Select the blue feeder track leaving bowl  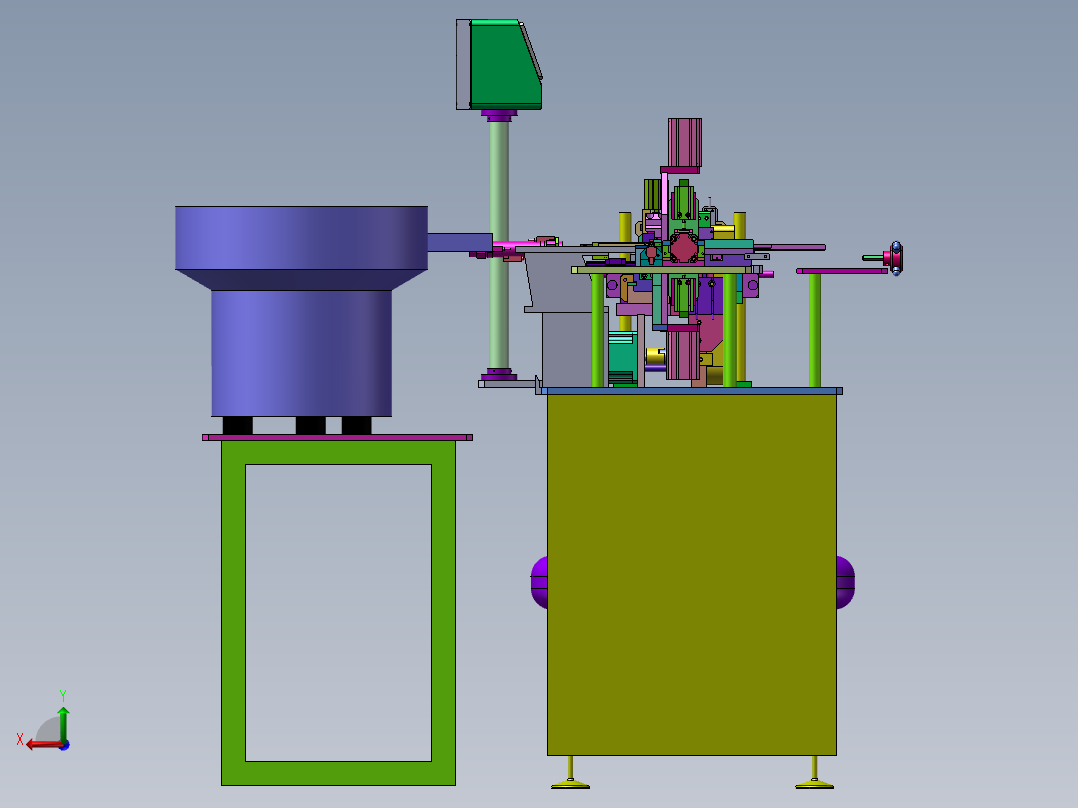pyautogui.click(x=459, y=242)
